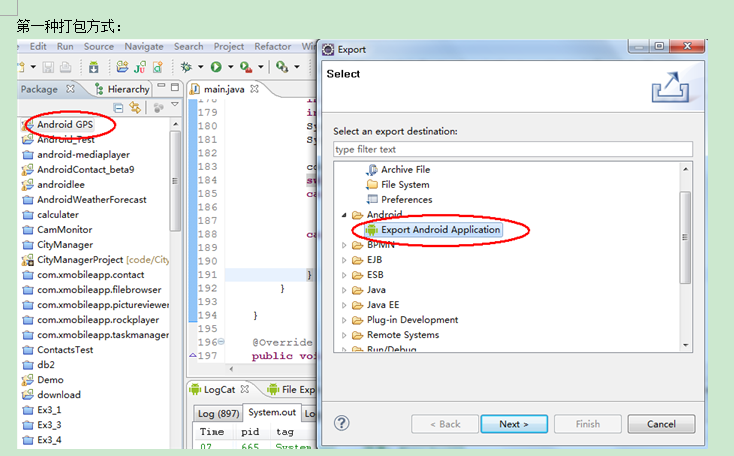
Task: Minimize the Package explorer view
Action: pyautogui.click(x=161, y=86)
